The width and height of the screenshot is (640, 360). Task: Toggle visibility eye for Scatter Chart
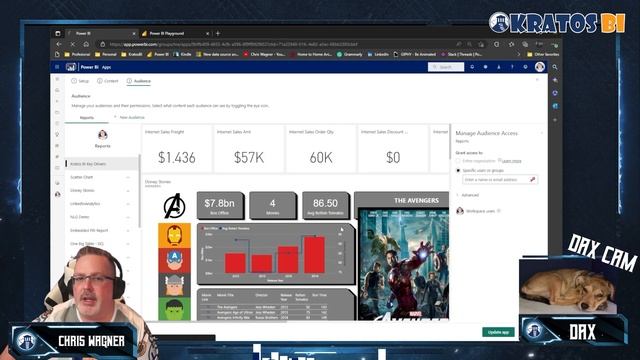[x=128, y=178]
